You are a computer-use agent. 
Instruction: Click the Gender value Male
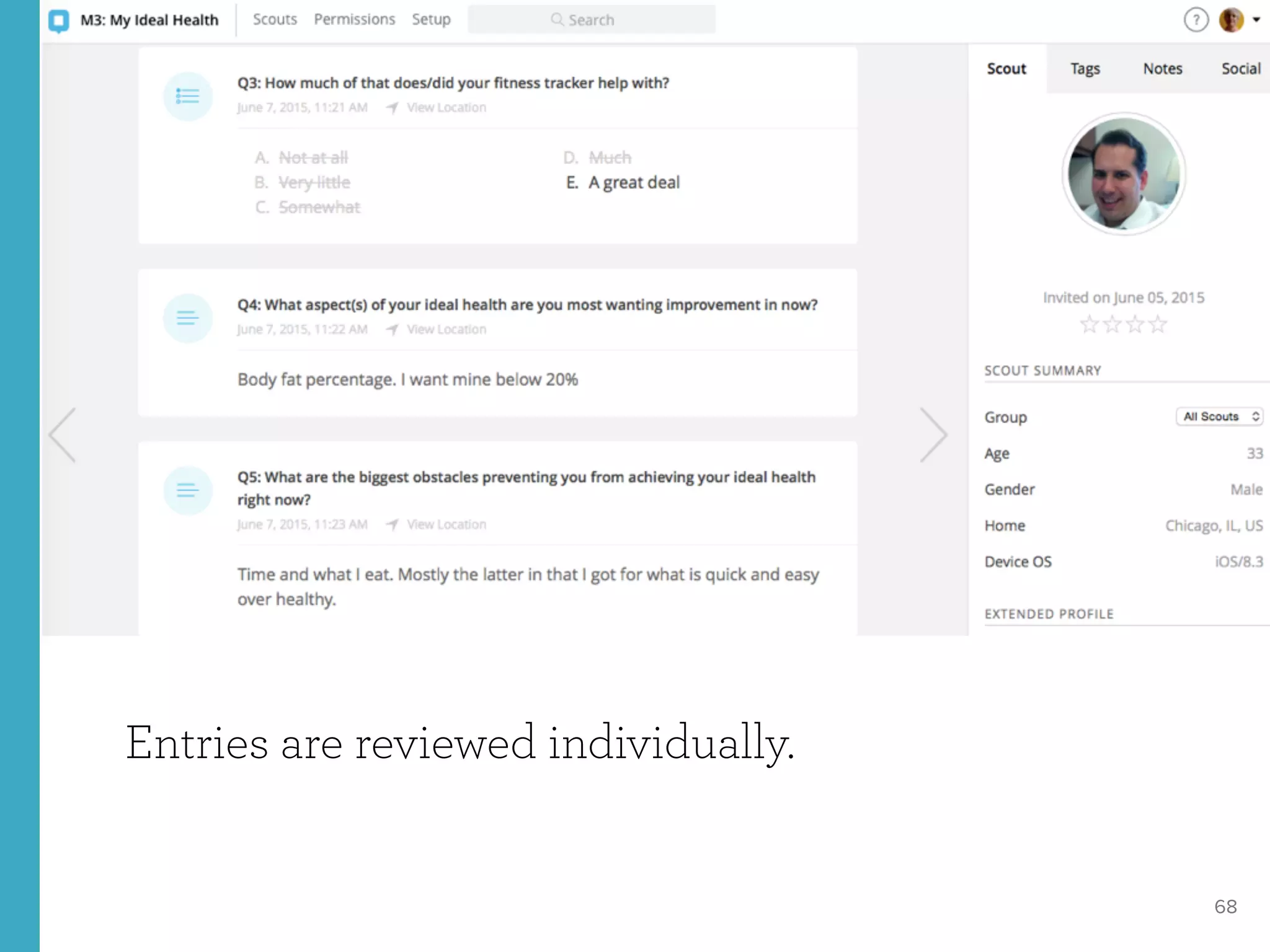1246,490
